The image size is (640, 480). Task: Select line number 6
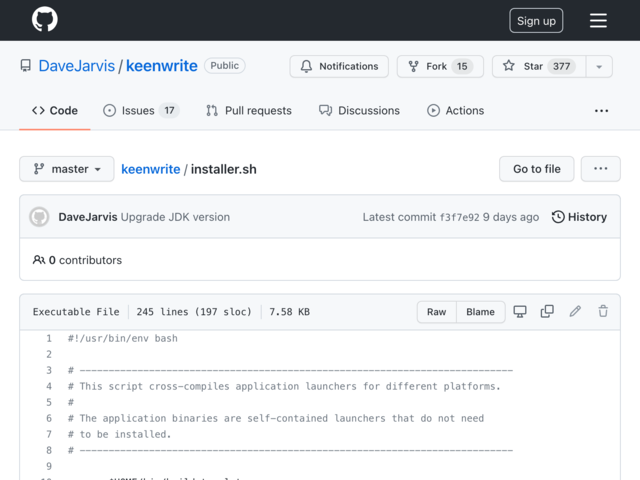click(x=49, y=418)
